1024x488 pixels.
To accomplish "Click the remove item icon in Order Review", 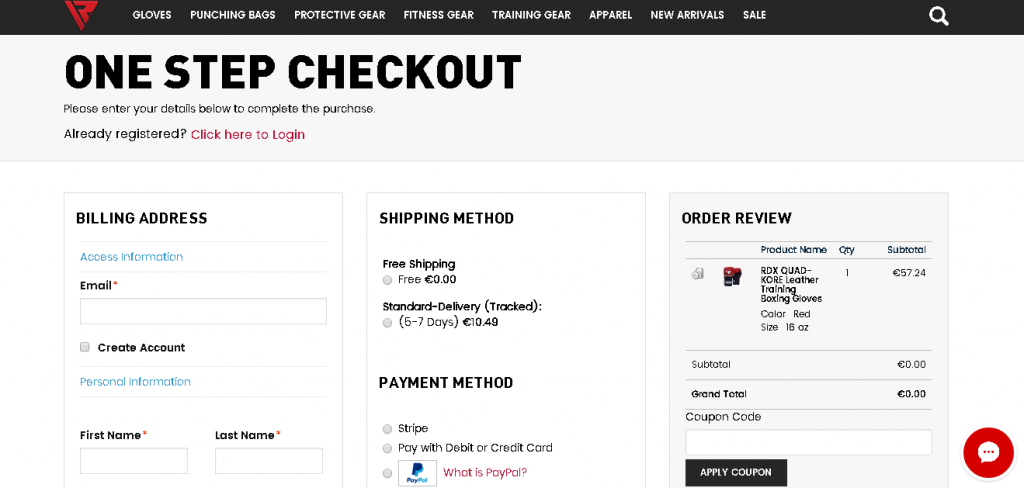I will click(698, 273).
